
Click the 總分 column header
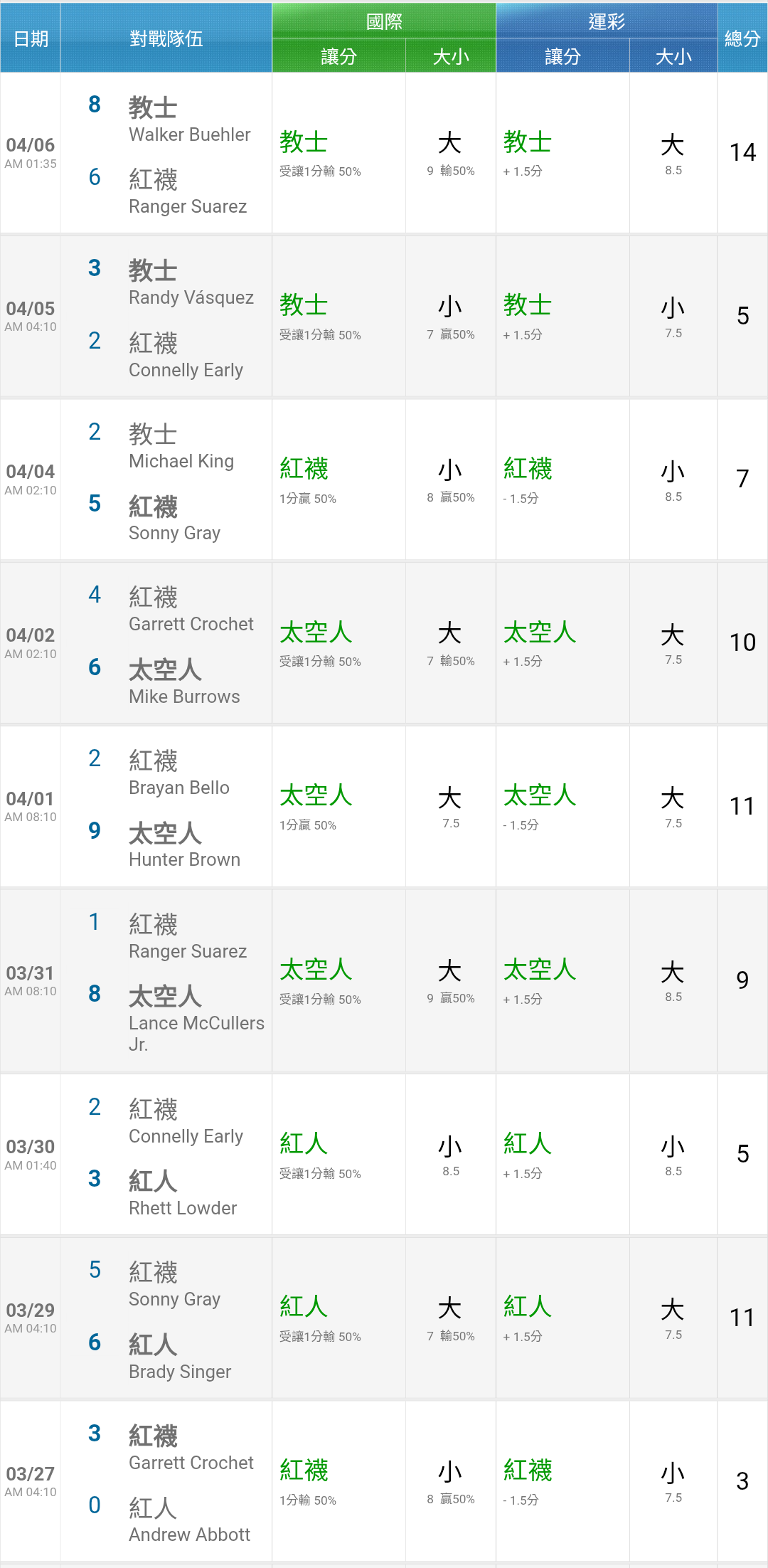pos(742,38)
